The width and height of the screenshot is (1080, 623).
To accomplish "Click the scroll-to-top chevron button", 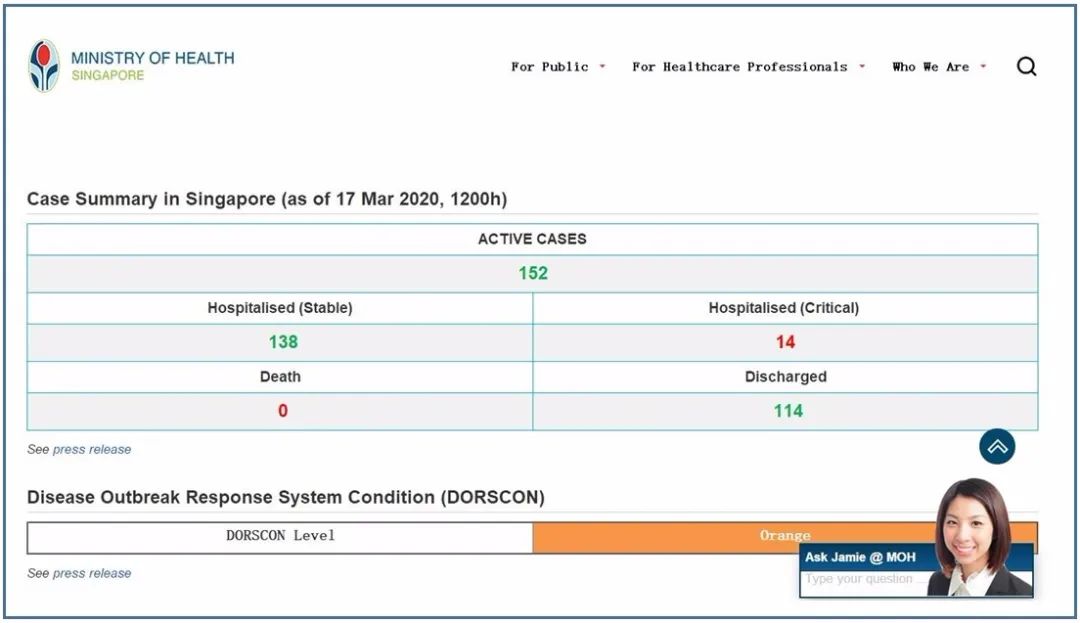I will (997, 447).
